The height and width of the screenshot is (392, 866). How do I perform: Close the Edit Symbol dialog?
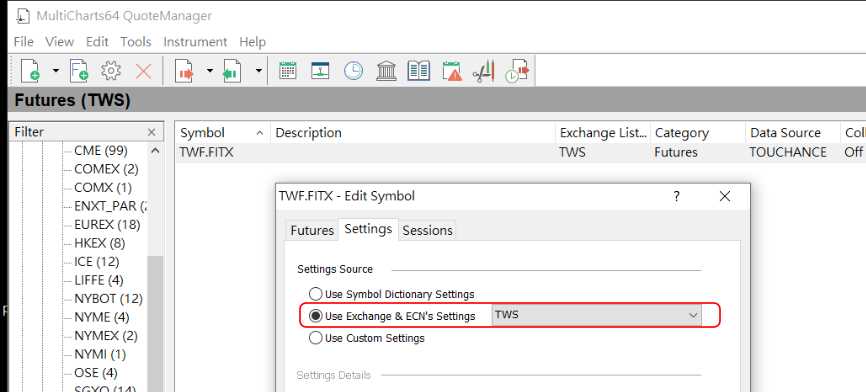pos(725,196)
